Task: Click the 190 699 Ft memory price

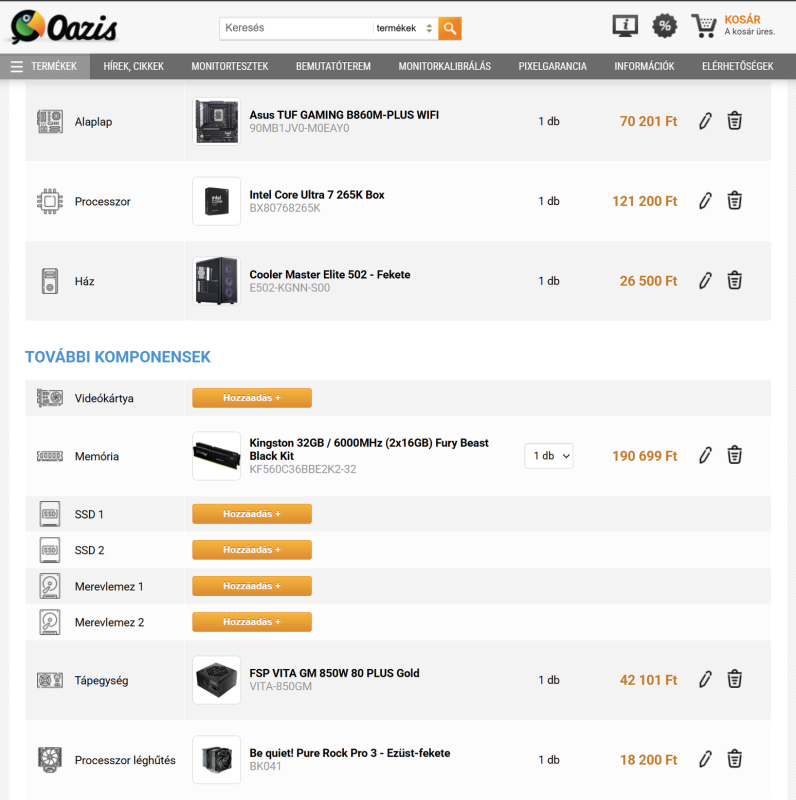Action: (644, 456)
